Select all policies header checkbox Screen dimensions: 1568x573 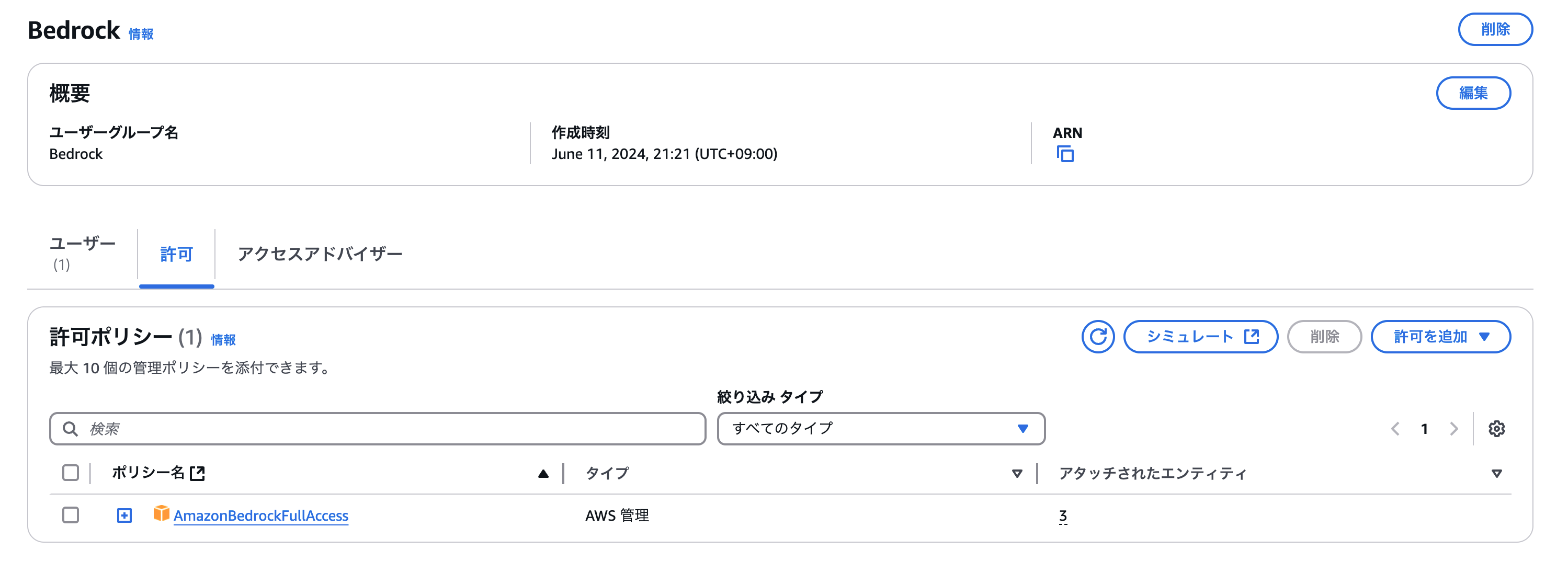(71, 473)
